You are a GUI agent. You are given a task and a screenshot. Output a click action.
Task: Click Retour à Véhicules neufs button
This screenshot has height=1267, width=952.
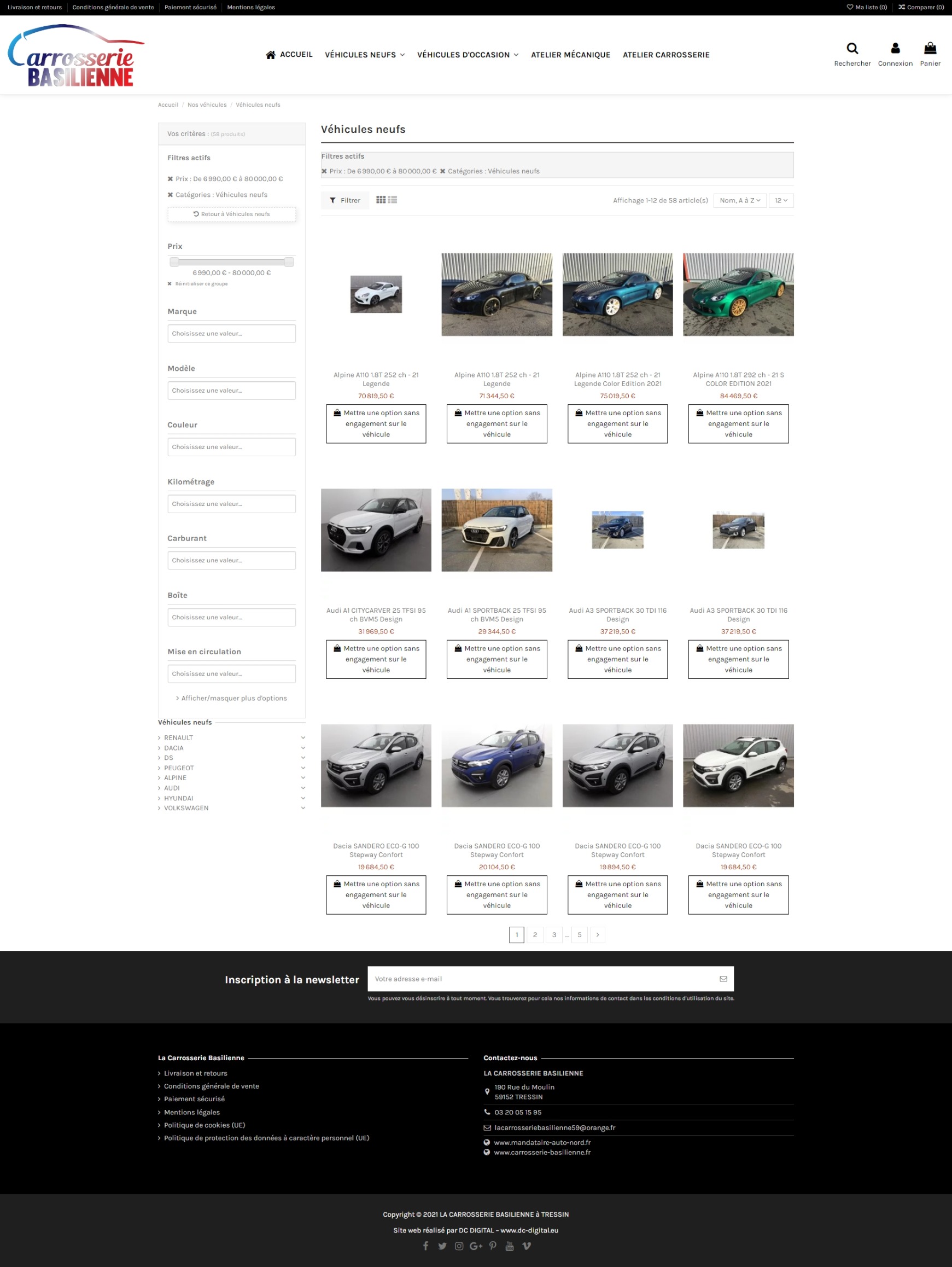click(231, 214)
